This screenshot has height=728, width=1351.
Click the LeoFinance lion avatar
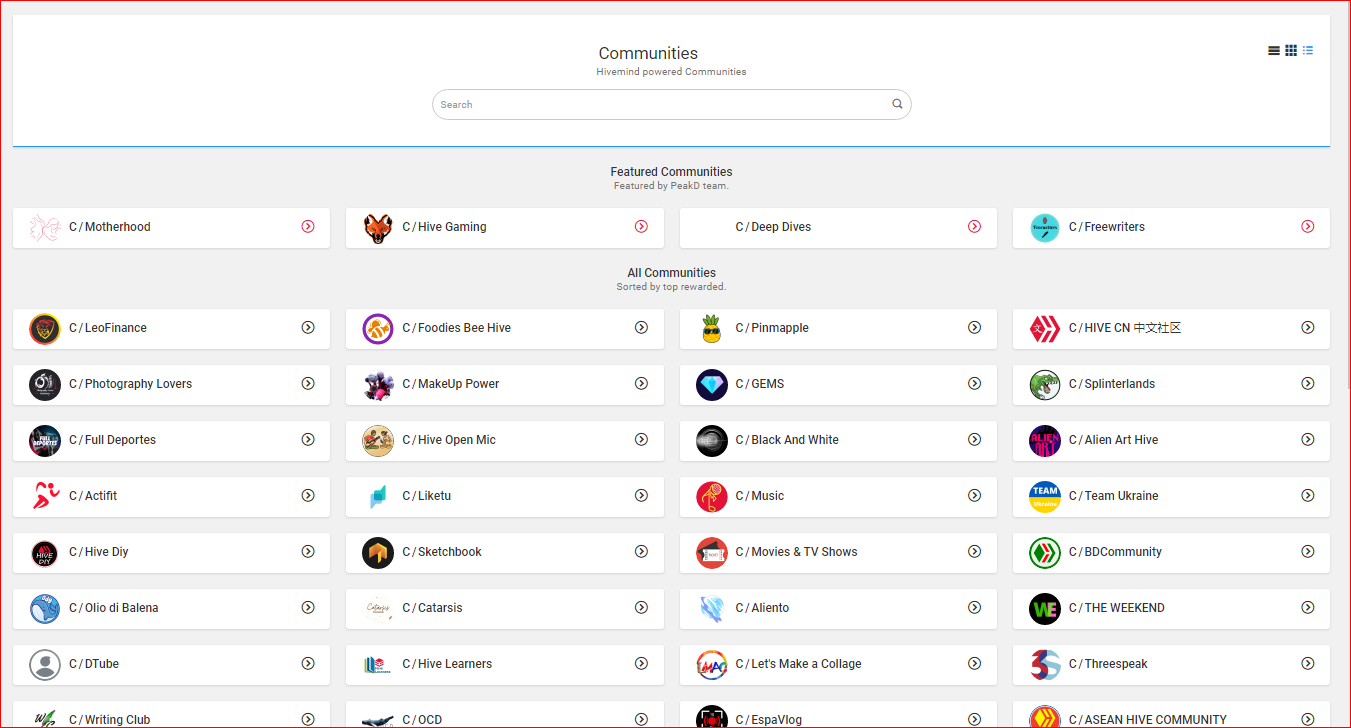coord(45,329)
